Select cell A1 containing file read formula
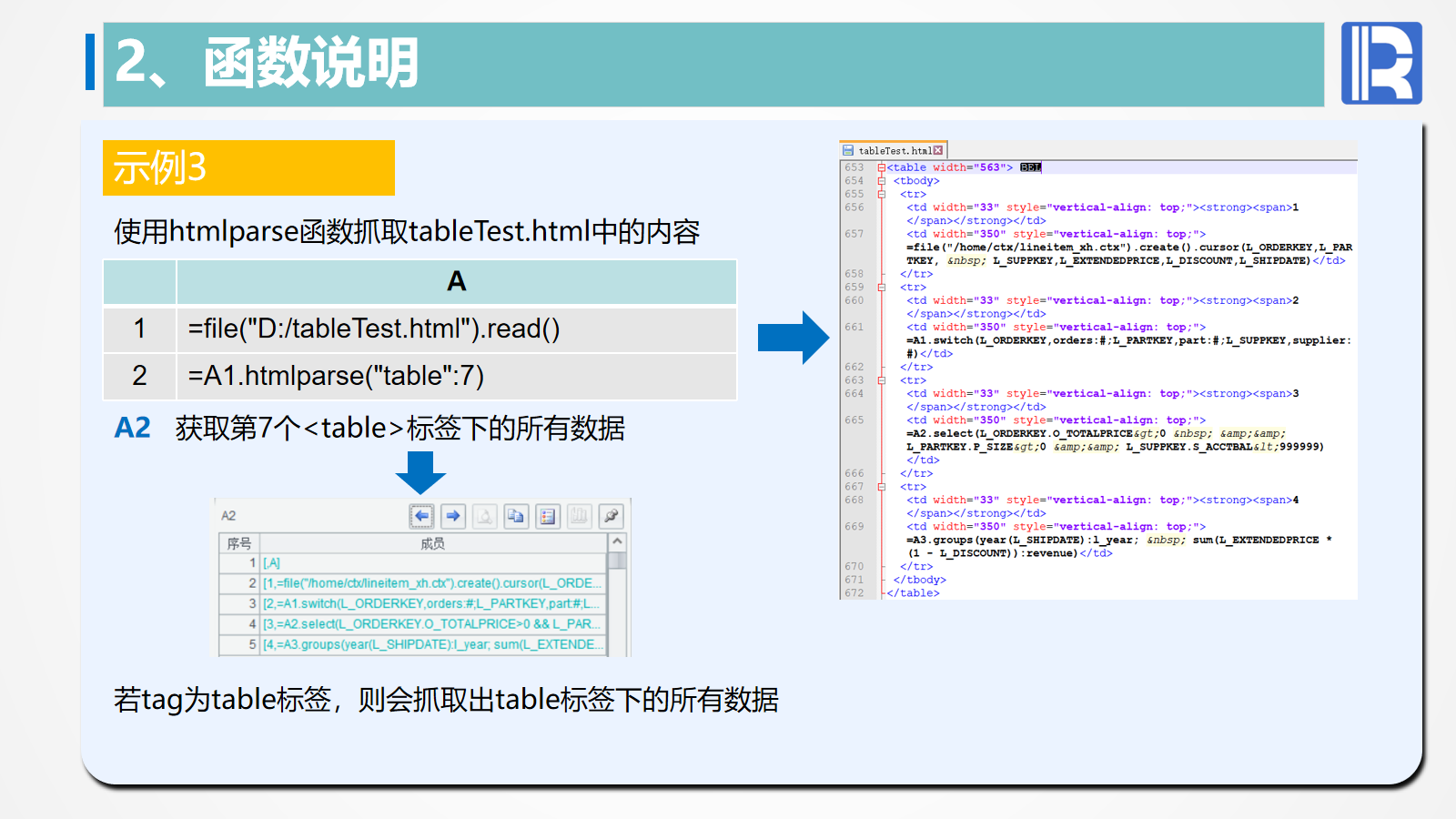 pyautogui.click(x=455, y=329)
